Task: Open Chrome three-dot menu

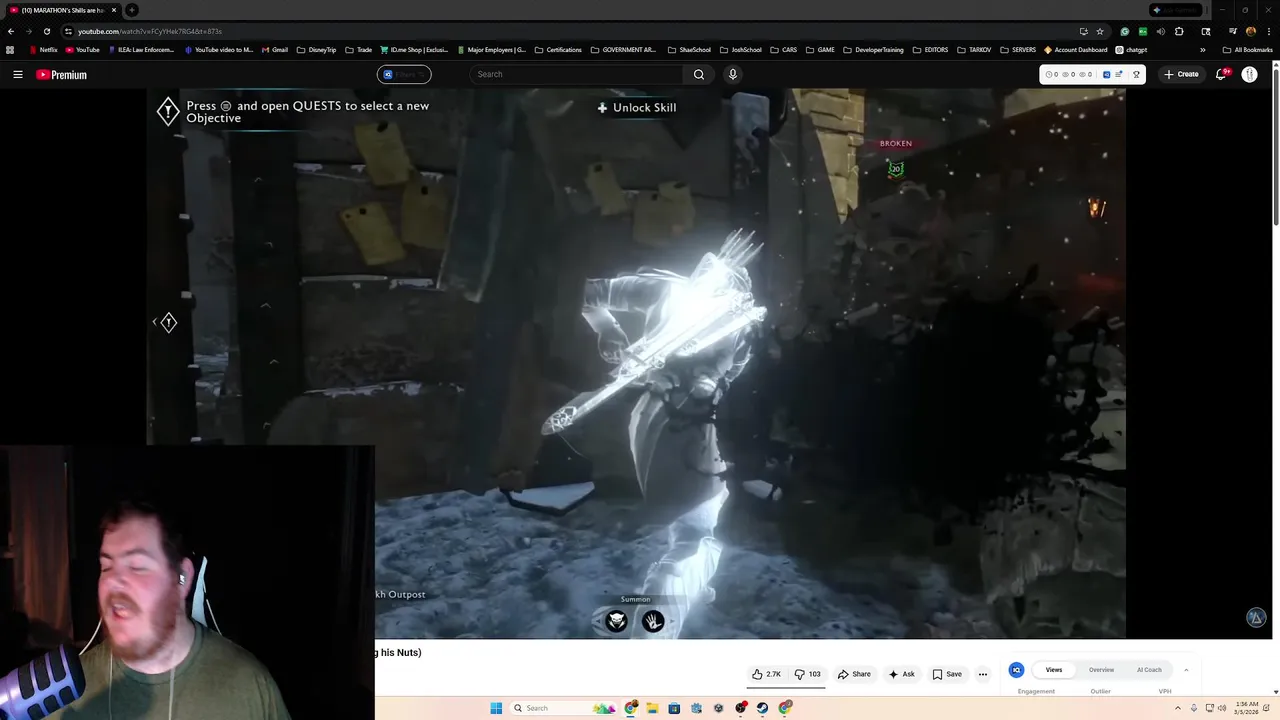Action: tap(1267, 31)
